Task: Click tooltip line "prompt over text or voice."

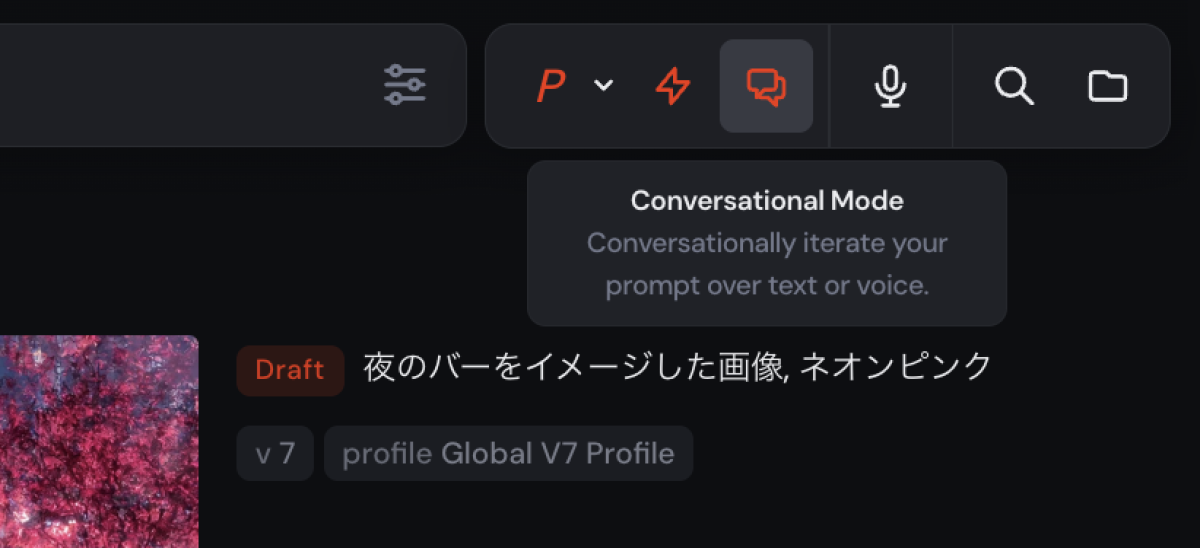Action: click(x=767, y=286)
